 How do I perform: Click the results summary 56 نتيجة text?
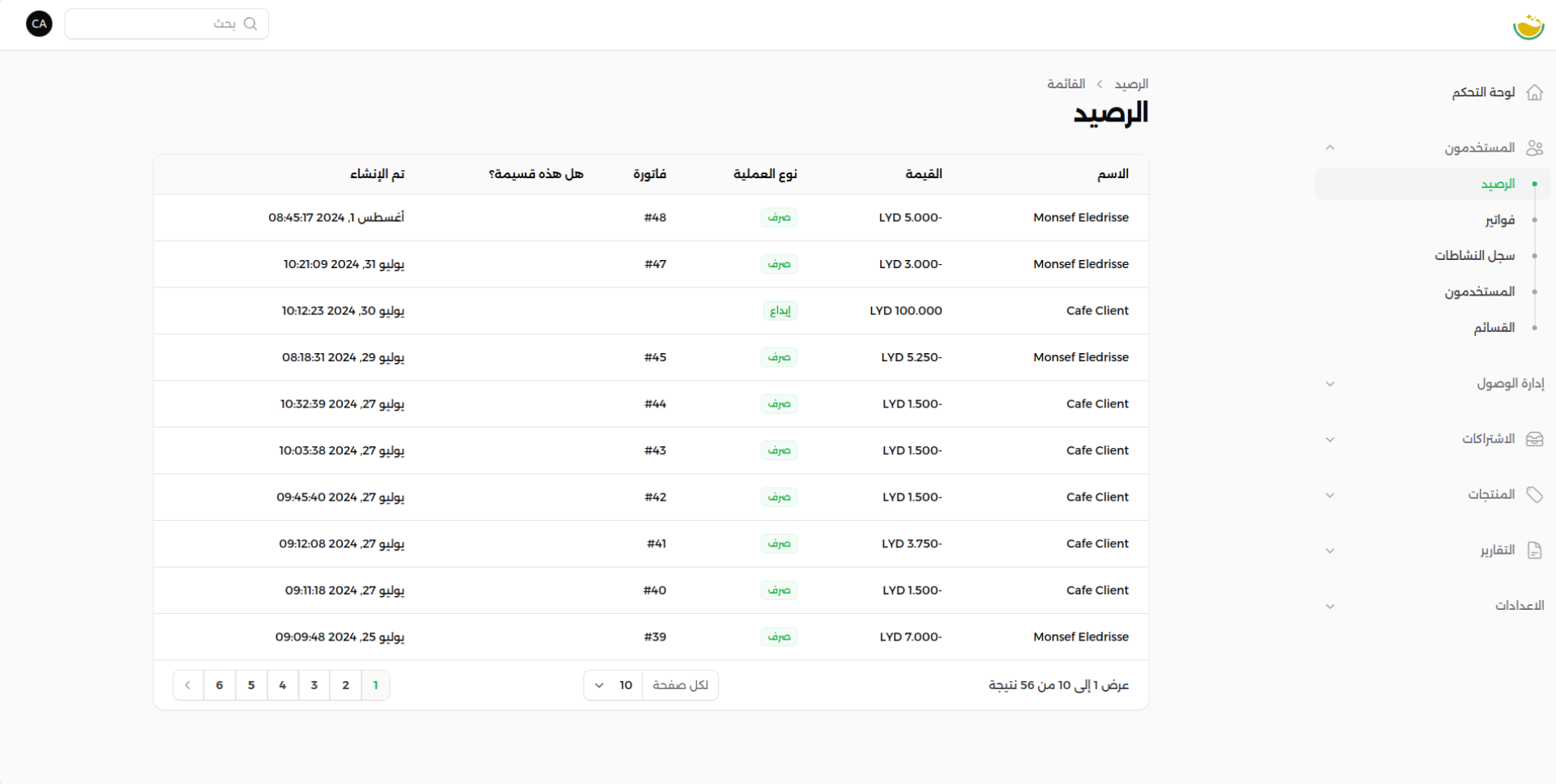pos(1058,685)
